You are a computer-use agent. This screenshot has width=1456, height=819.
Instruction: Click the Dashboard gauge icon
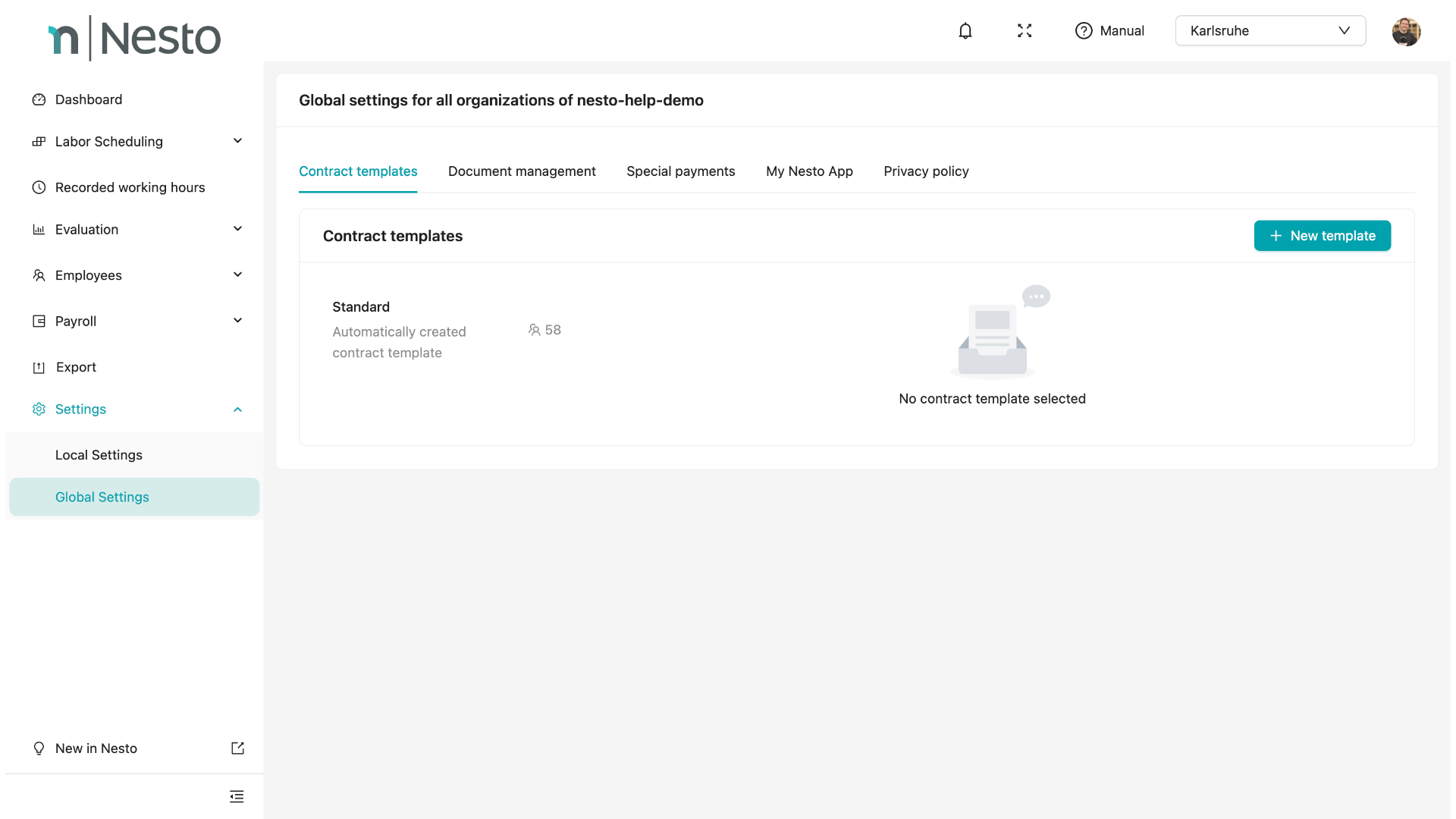point(39,100)
